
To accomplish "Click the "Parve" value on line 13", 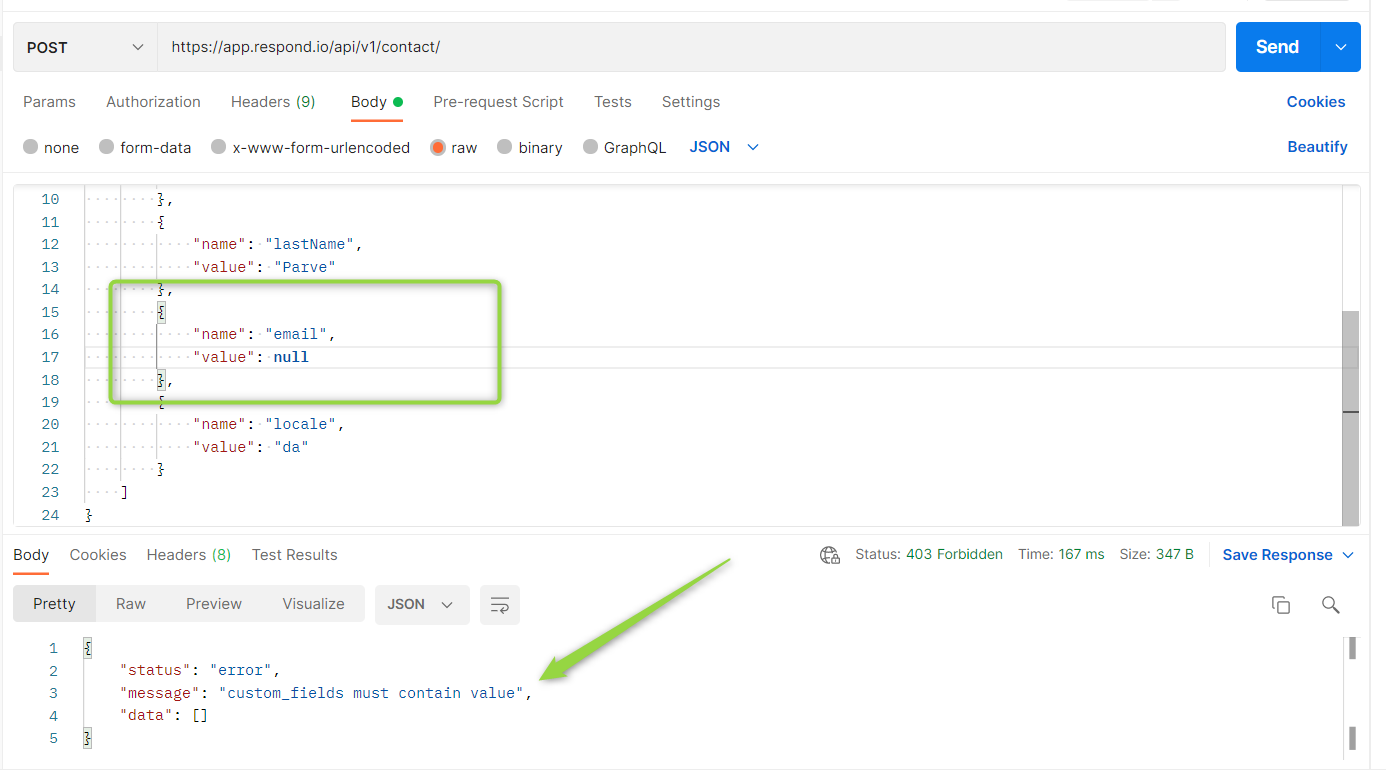I will point(305,267).
